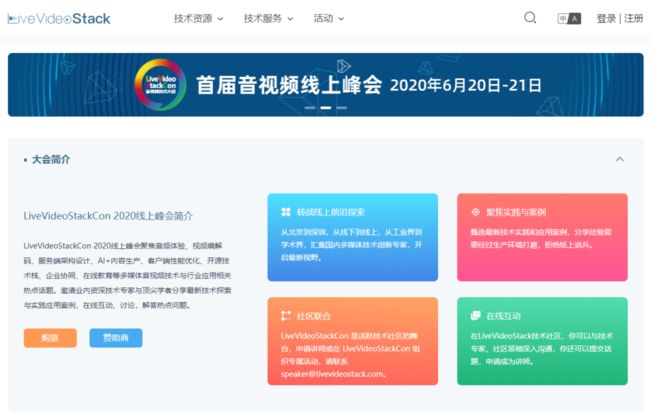The height and width of the screenshot is (417, 650).
Task: Open the search magnifier icon
Action: click(x=530, y=18)
